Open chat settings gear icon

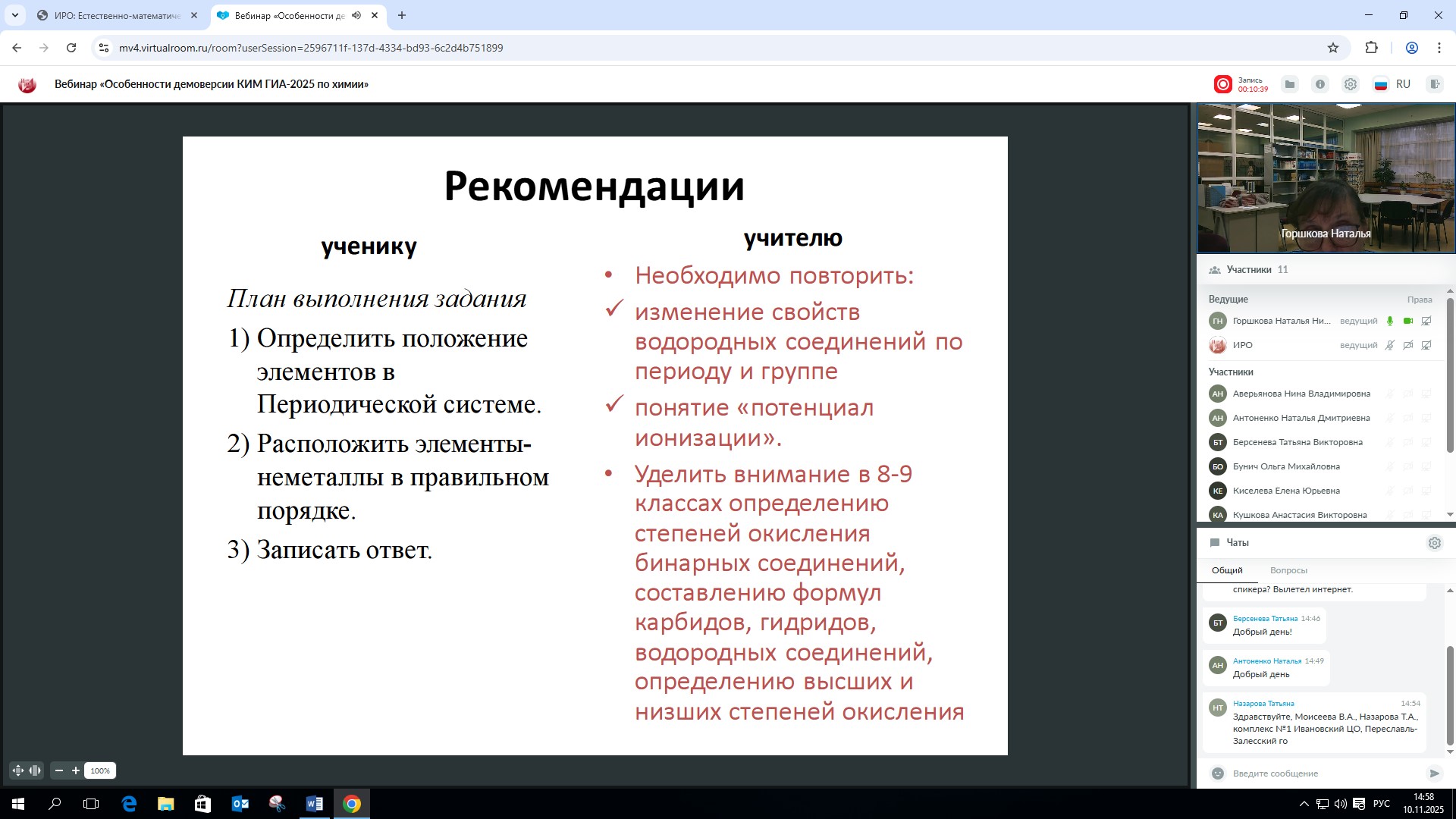1434,543
